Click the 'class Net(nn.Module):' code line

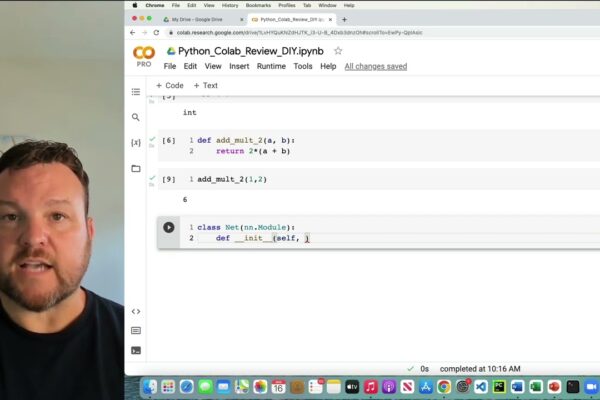pos(246,227)
